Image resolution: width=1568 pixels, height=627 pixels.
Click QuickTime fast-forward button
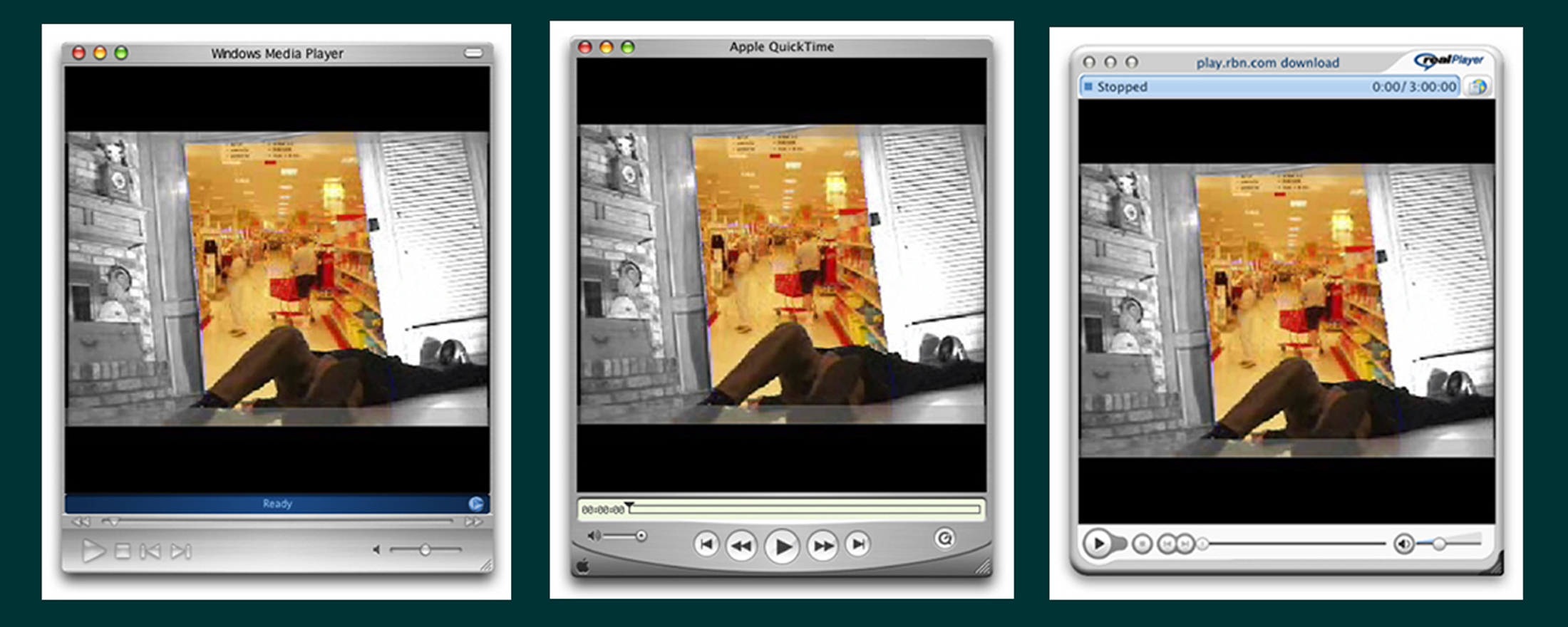click(823, 546)
